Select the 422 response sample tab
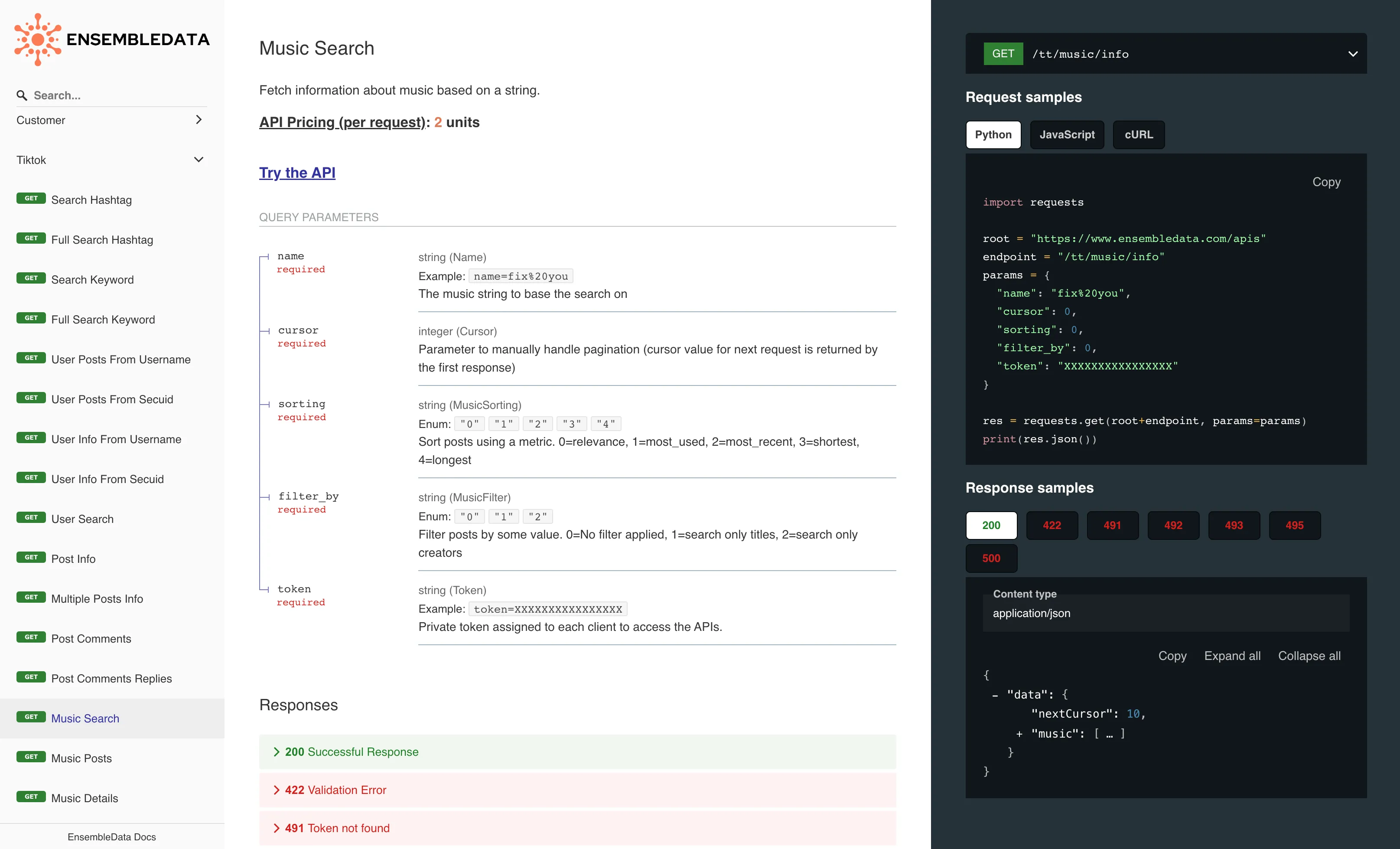This screenshot has width=1400, height=849. pos(1052,525)
